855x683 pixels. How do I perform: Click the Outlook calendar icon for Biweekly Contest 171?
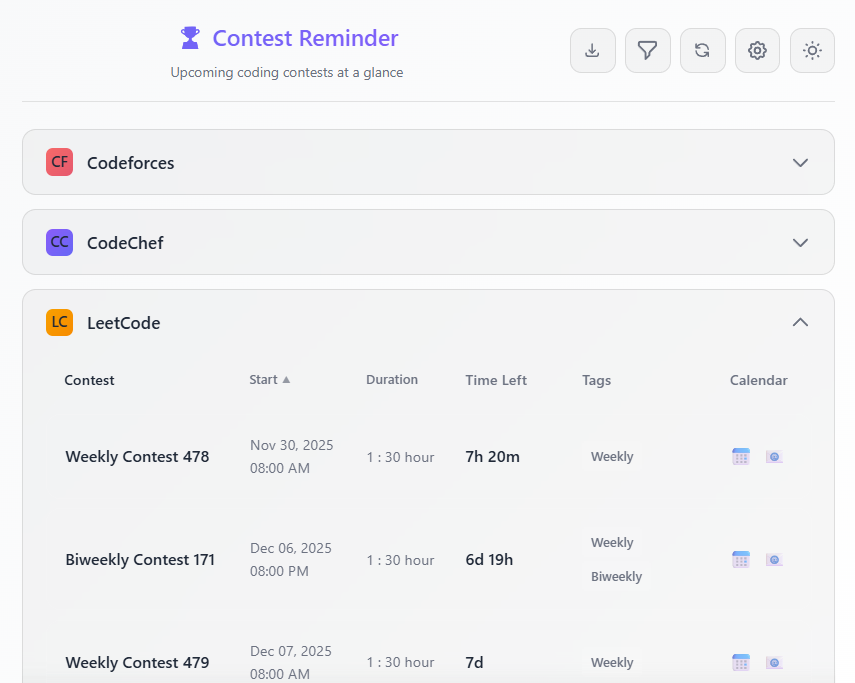point(774,559)
